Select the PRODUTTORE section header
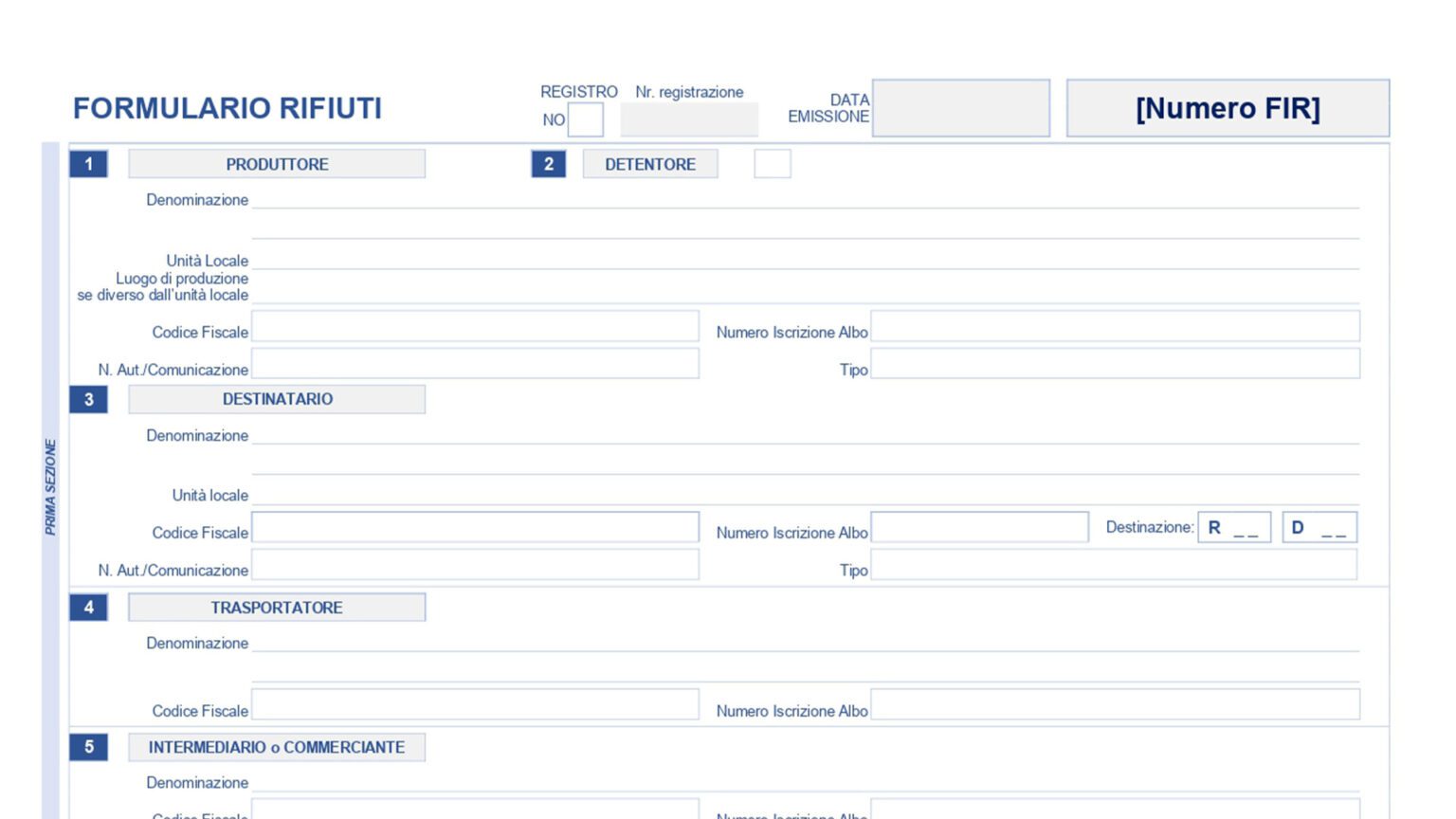Screen dimensions: 1456x819 (x=277, y=164)
